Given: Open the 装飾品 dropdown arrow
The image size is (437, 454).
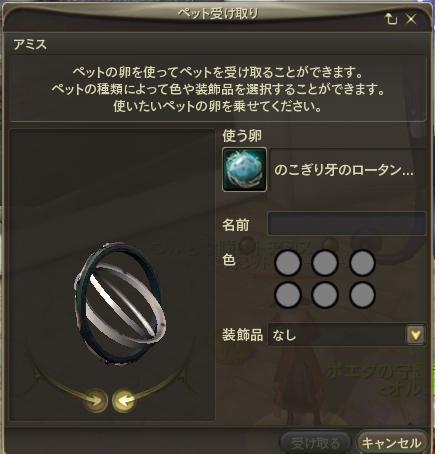Looking at the screenshot, I should pyautogui.click(x=416, y=335).
